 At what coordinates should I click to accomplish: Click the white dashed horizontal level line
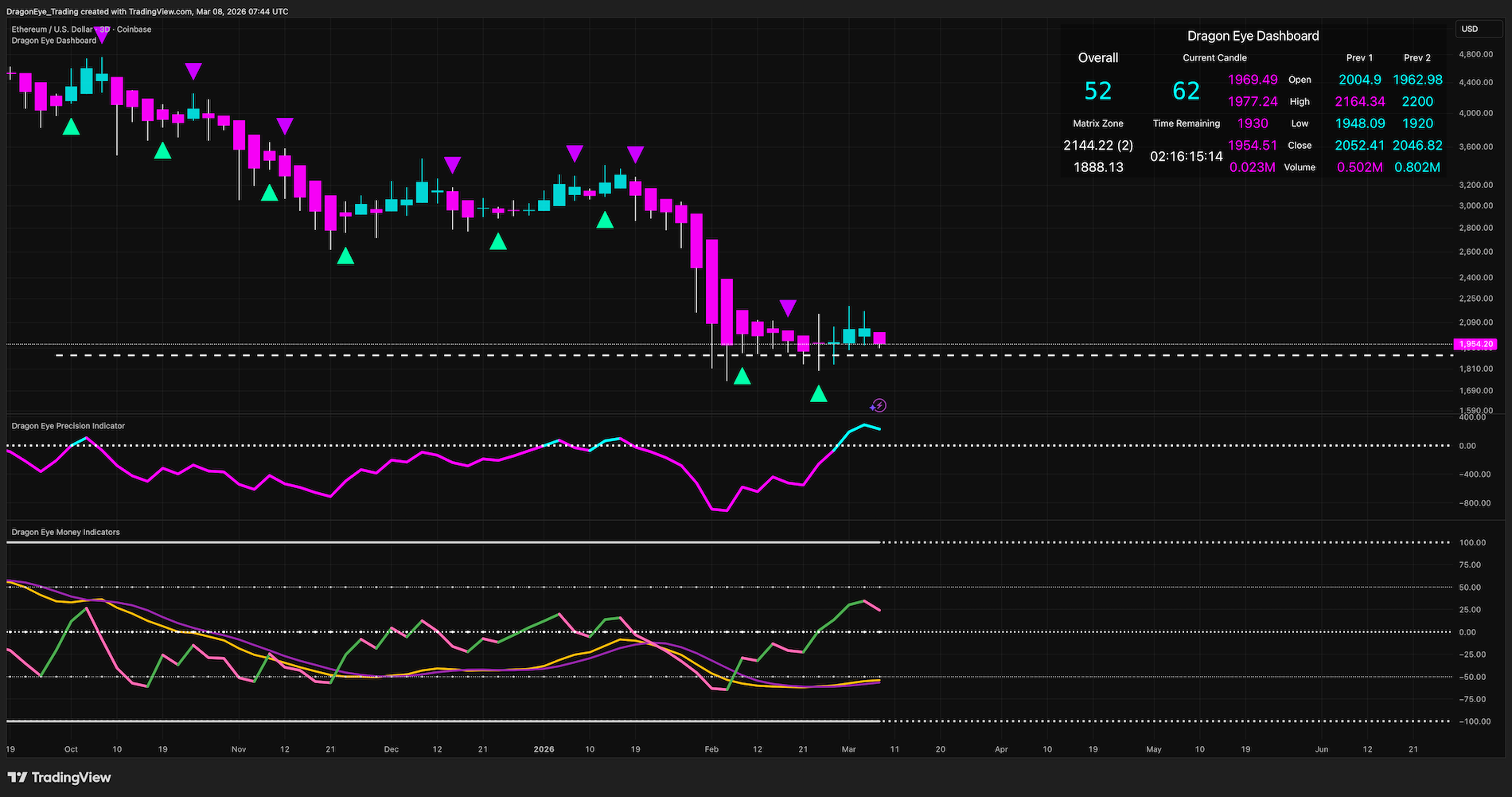755,355
